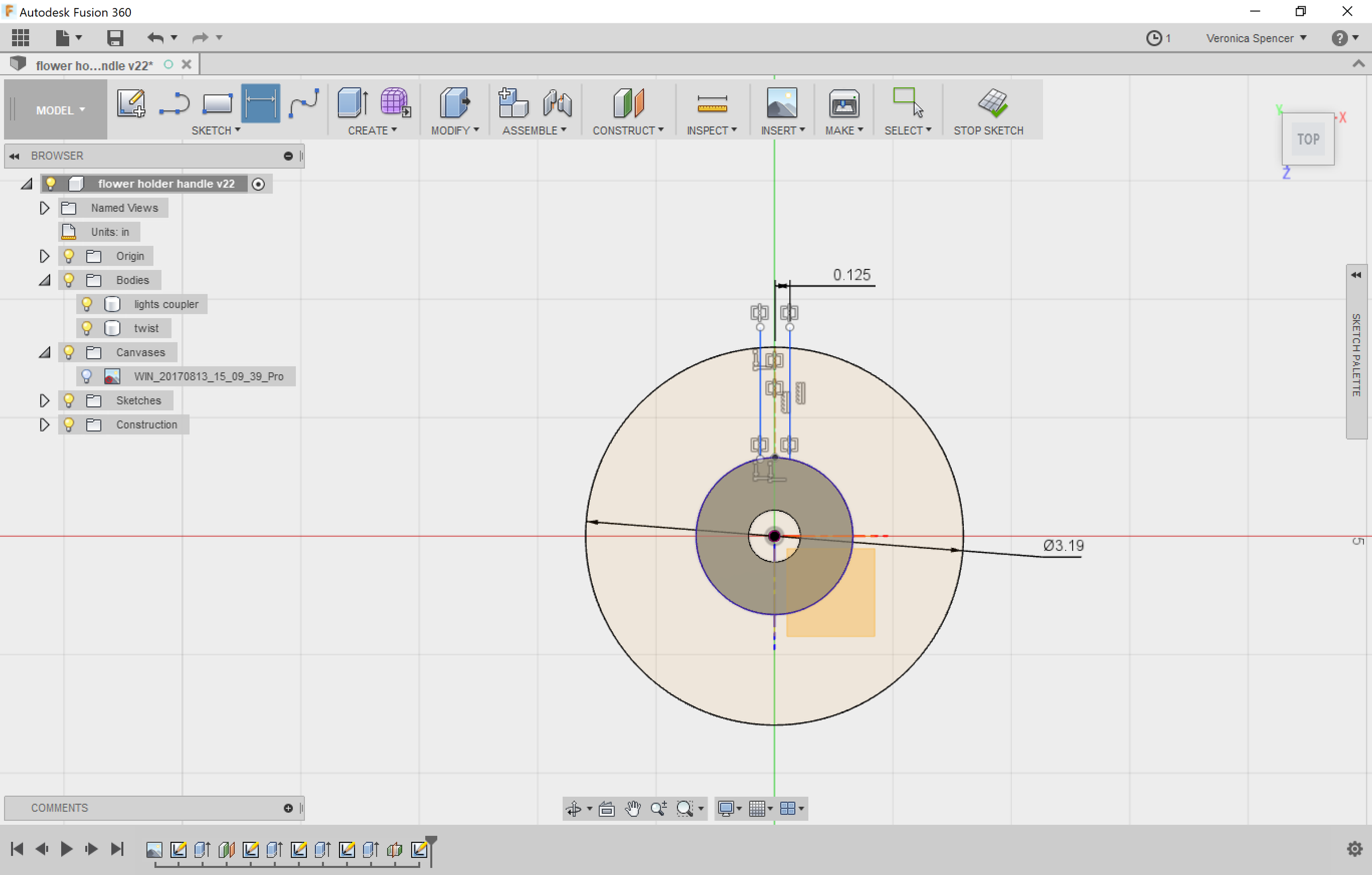
Task: Click the Extrude tool icon
Action: 352,103
